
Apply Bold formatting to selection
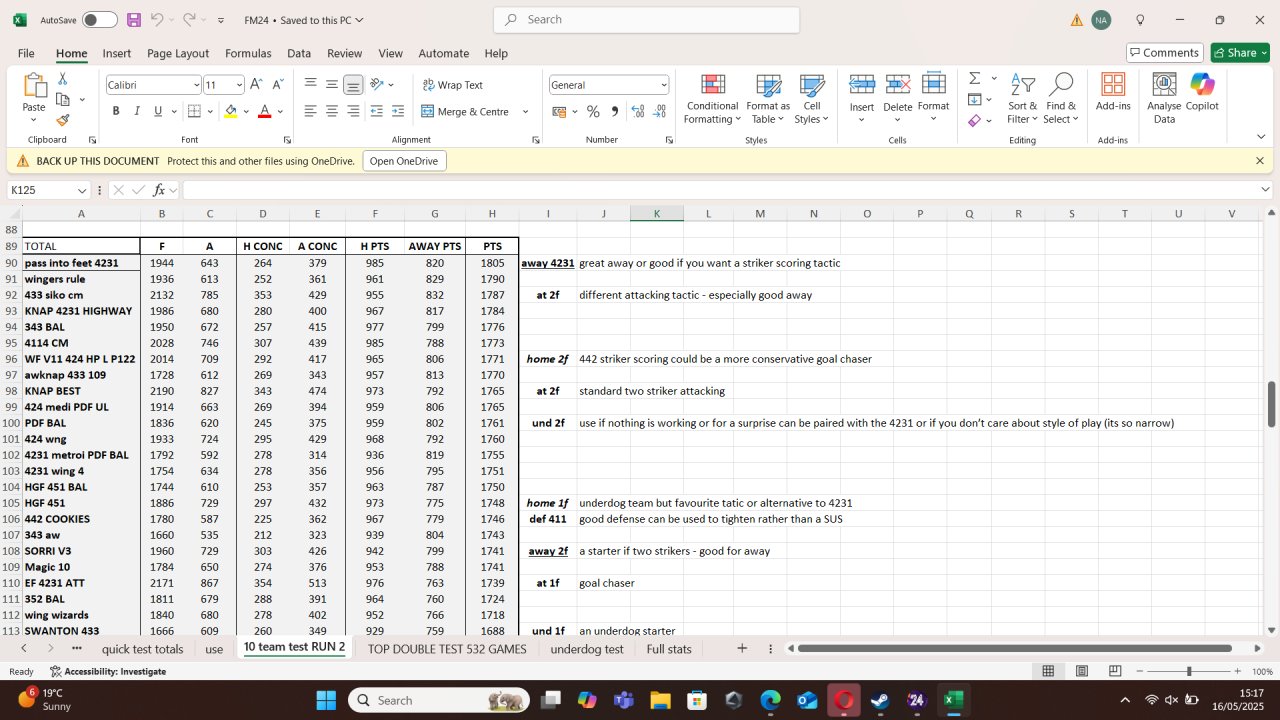click(116, 111)
